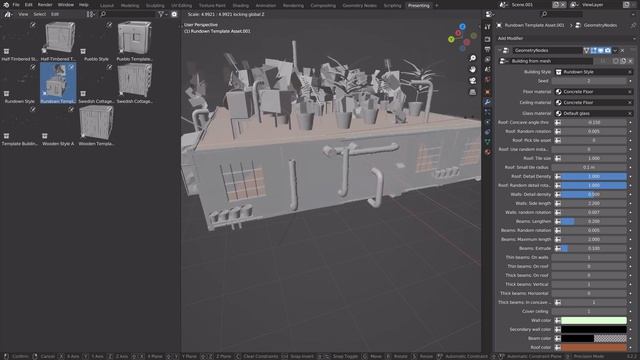Adjust the Walls: Detail density slider

593,194
